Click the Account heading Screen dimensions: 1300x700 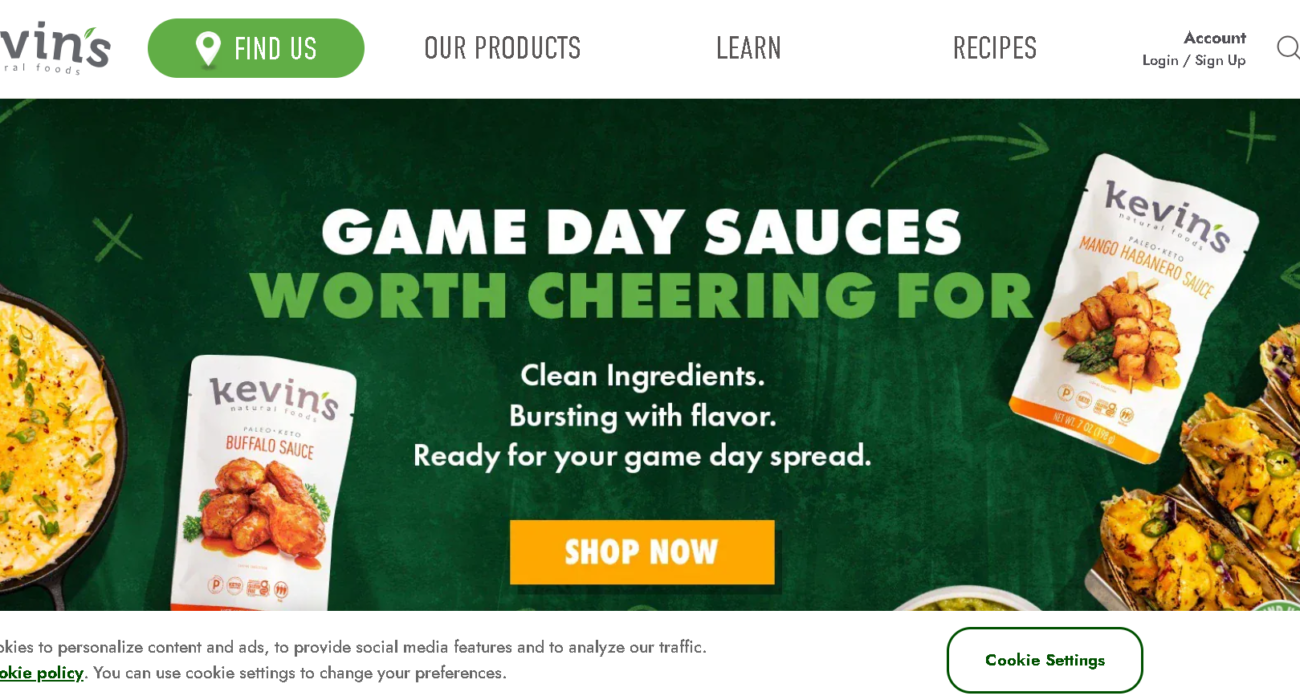(1214, 38)
